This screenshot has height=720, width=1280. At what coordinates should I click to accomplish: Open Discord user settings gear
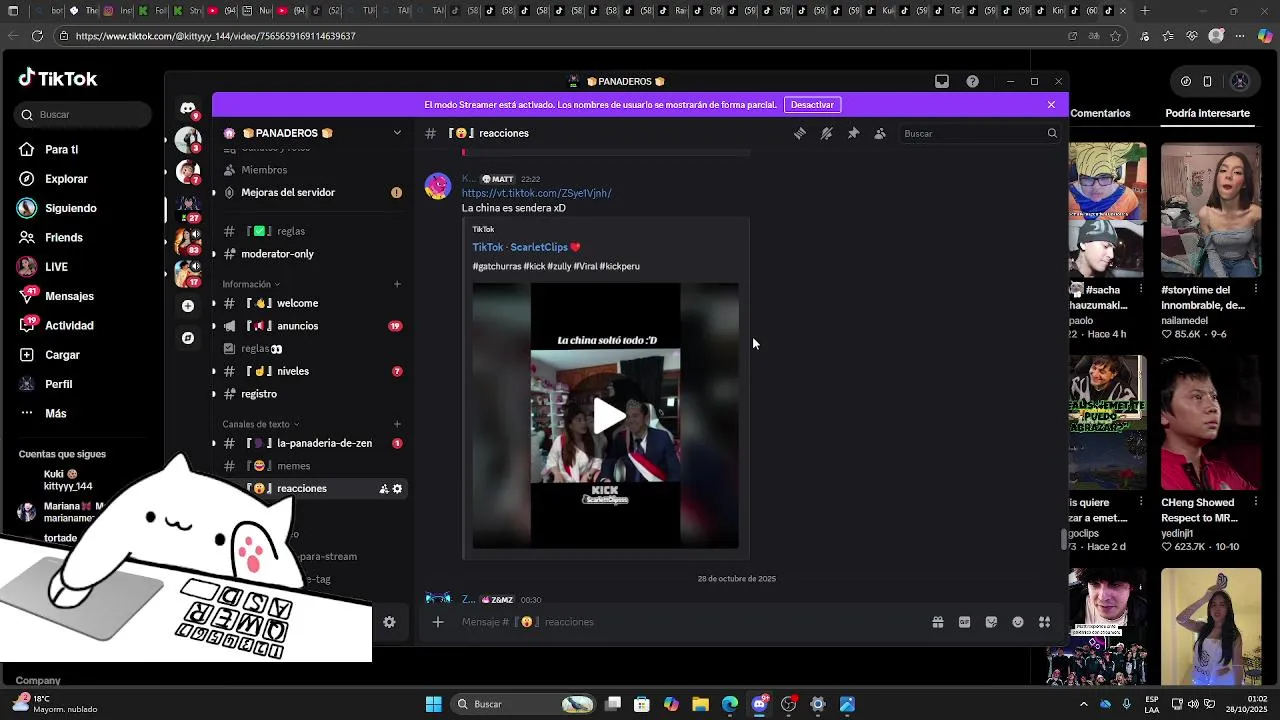pos(389,622)
